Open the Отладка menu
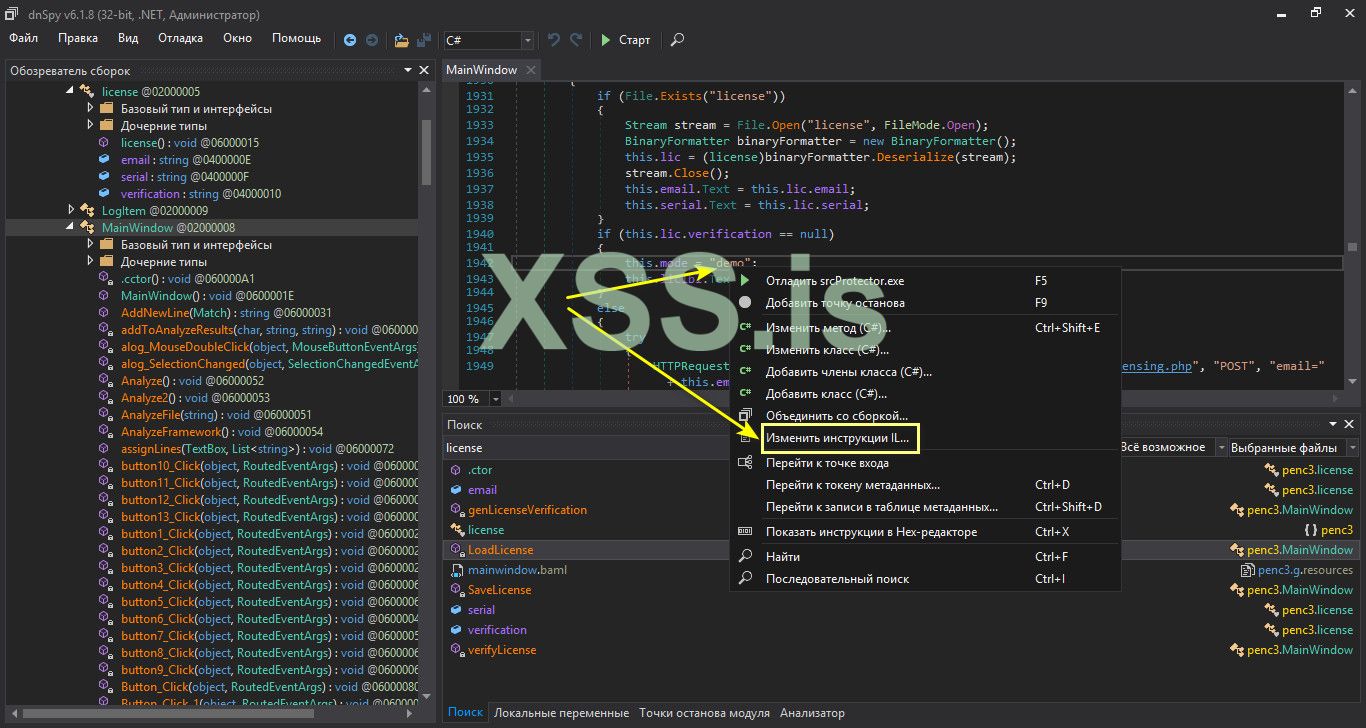 (180, 38)
